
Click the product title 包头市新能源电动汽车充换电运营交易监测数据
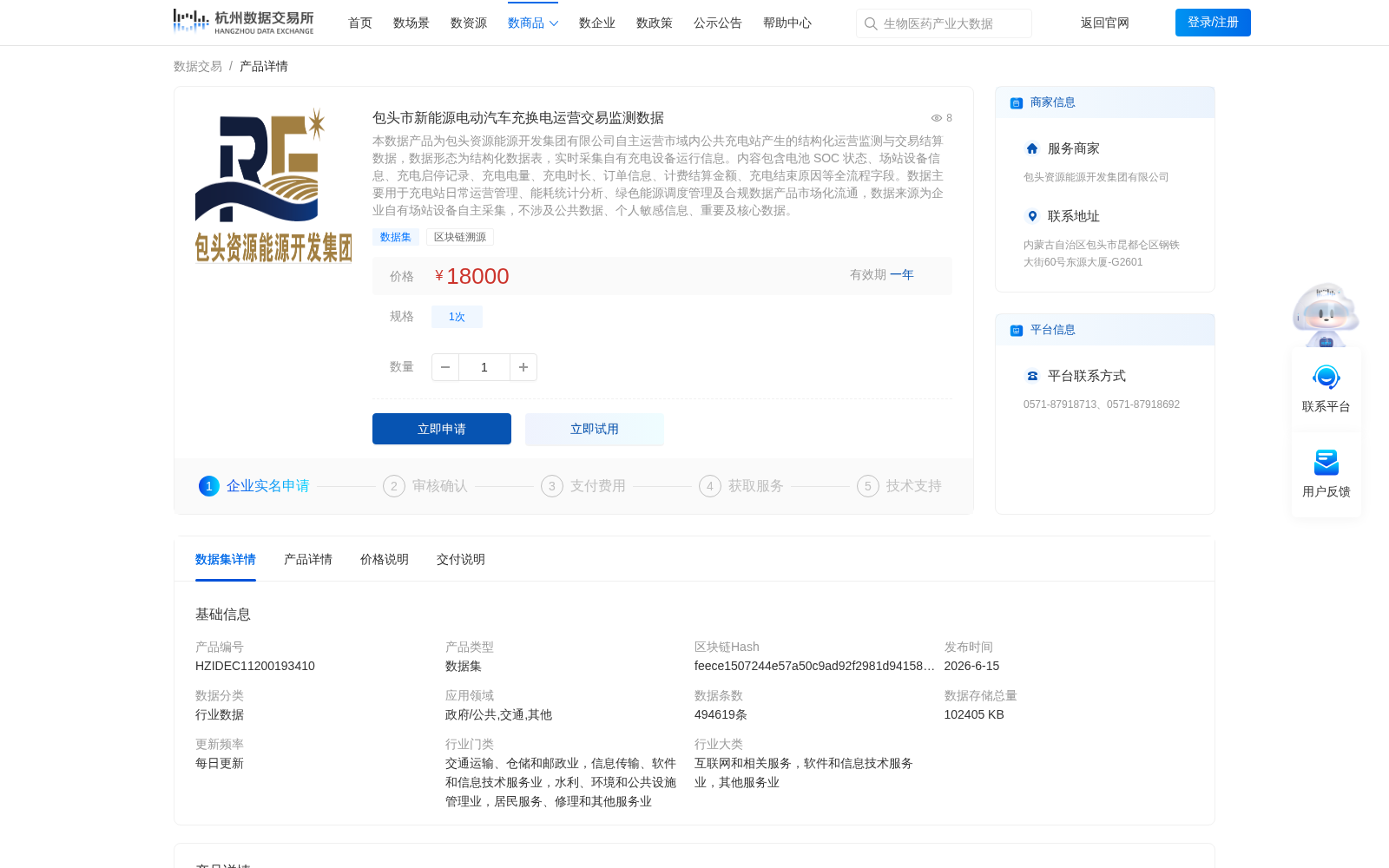[x=518, y=118]
